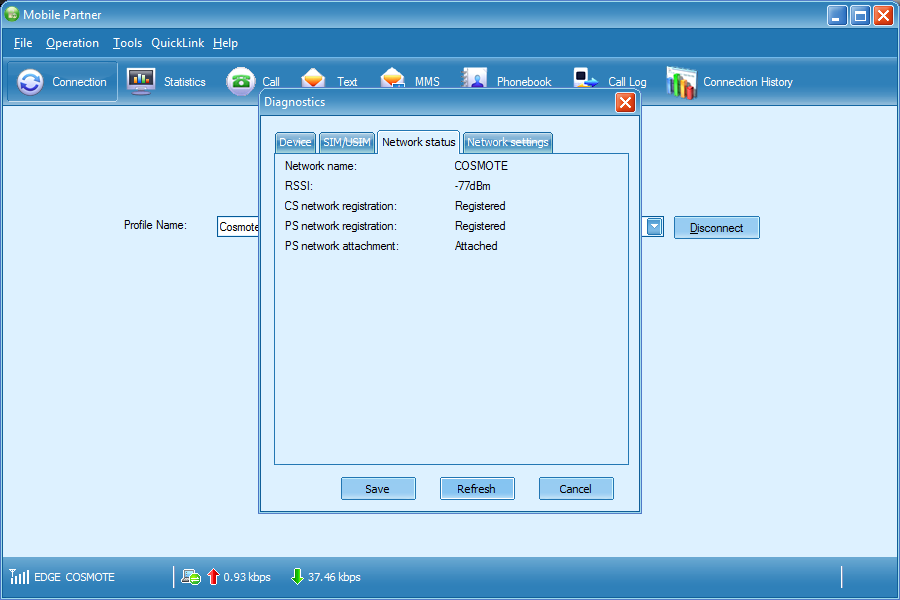Click the Disconnect button
Screen dimensions: 900x600
click(716, 227)
